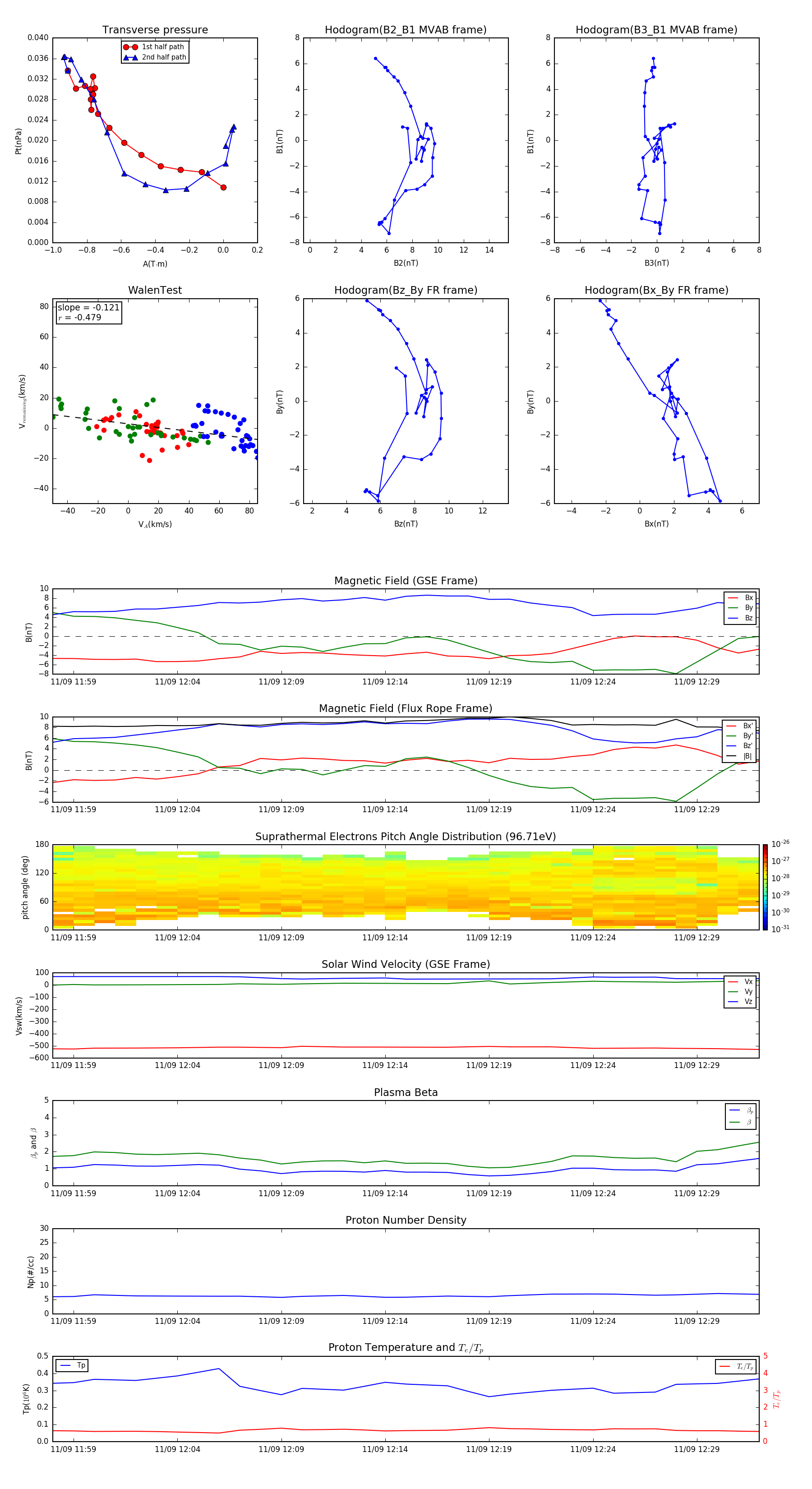Viewport: 812px width, 1489px height.
Task: Click 'slope = -0.121' annotation
Action: pyautogui.click(x=88, y=308)
